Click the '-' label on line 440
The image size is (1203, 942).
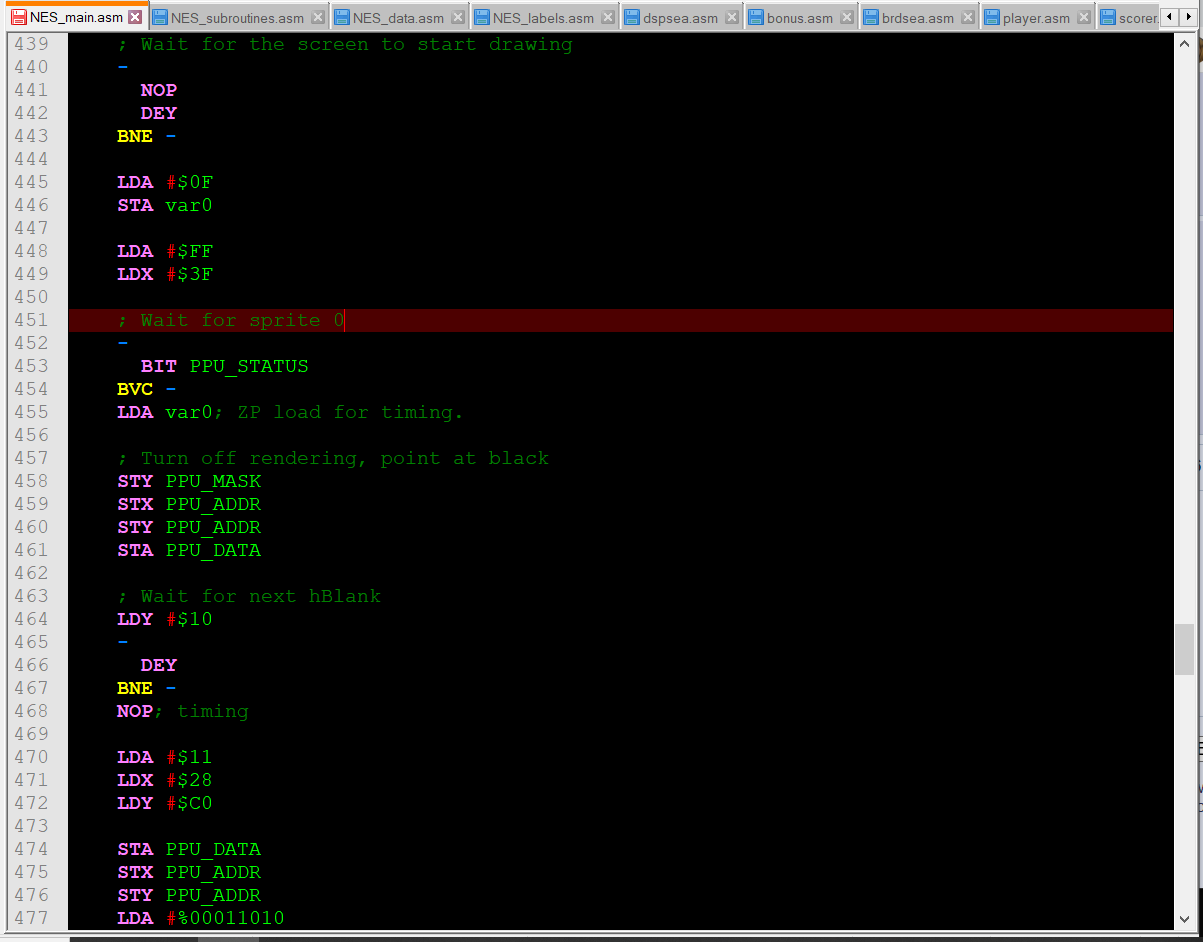pyautogui.click(x=123, y=67)
